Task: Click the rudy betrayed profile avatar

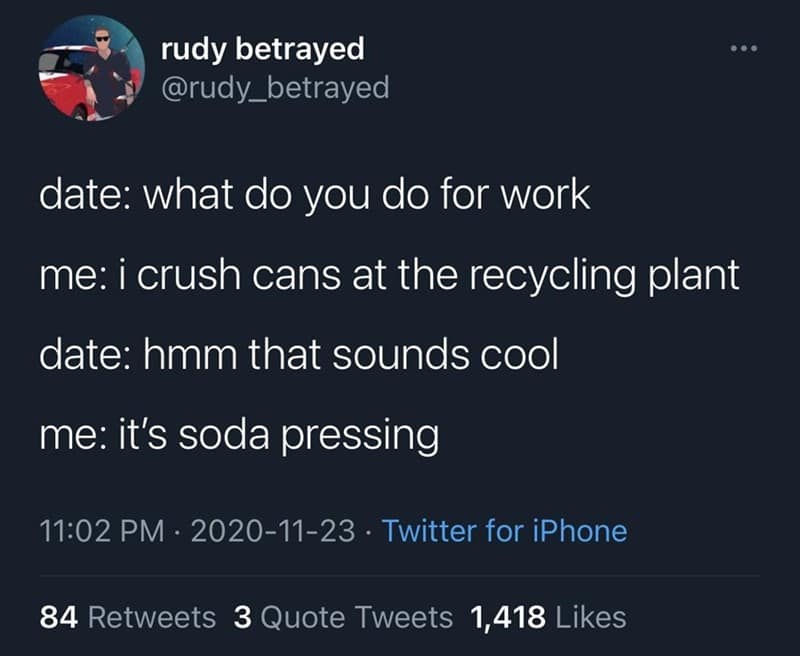Action: 89,67
